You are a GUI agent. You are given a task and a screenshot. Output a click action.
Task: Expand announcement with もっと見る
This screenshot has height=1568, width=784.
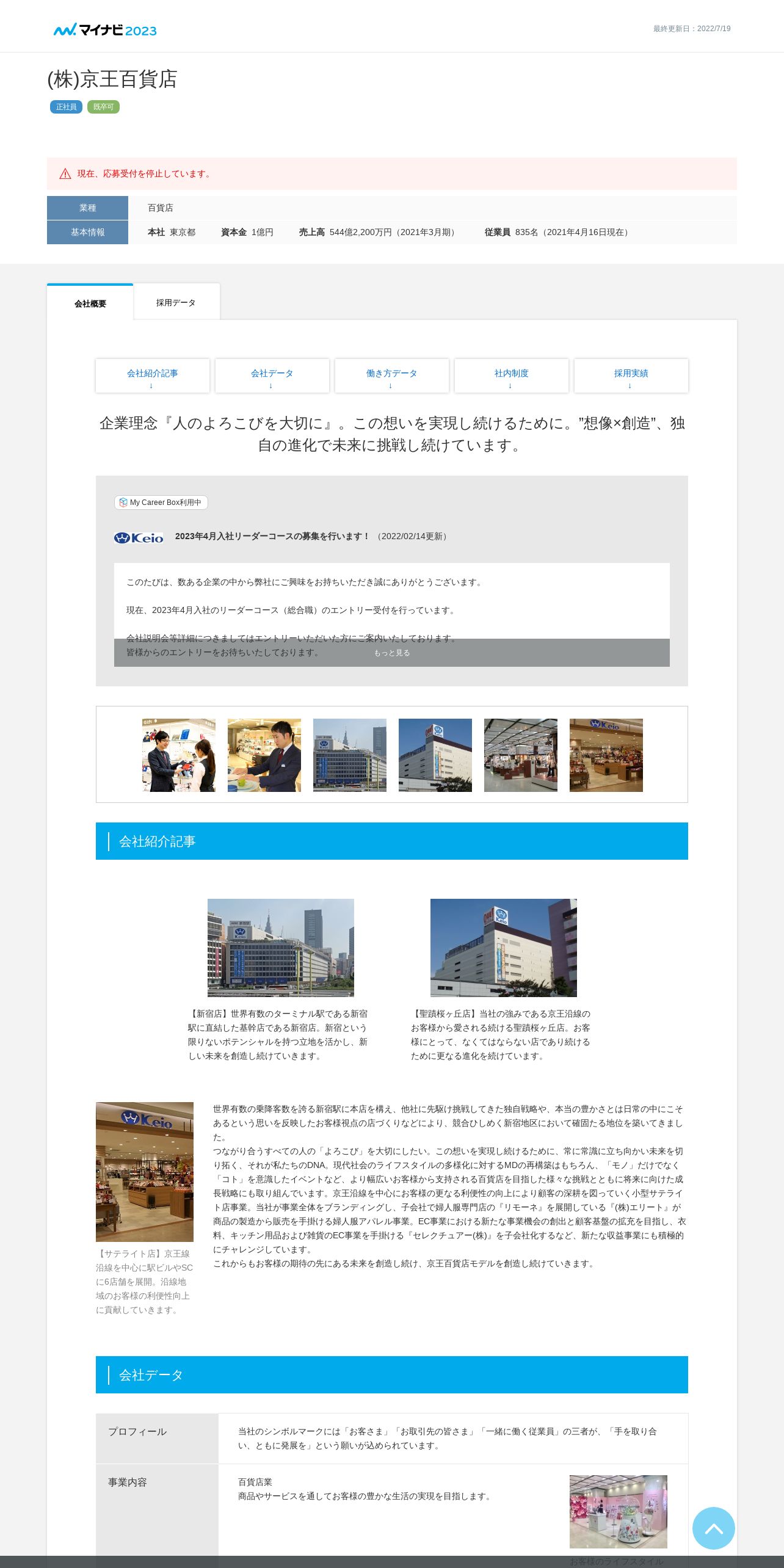tap(392, 653)
